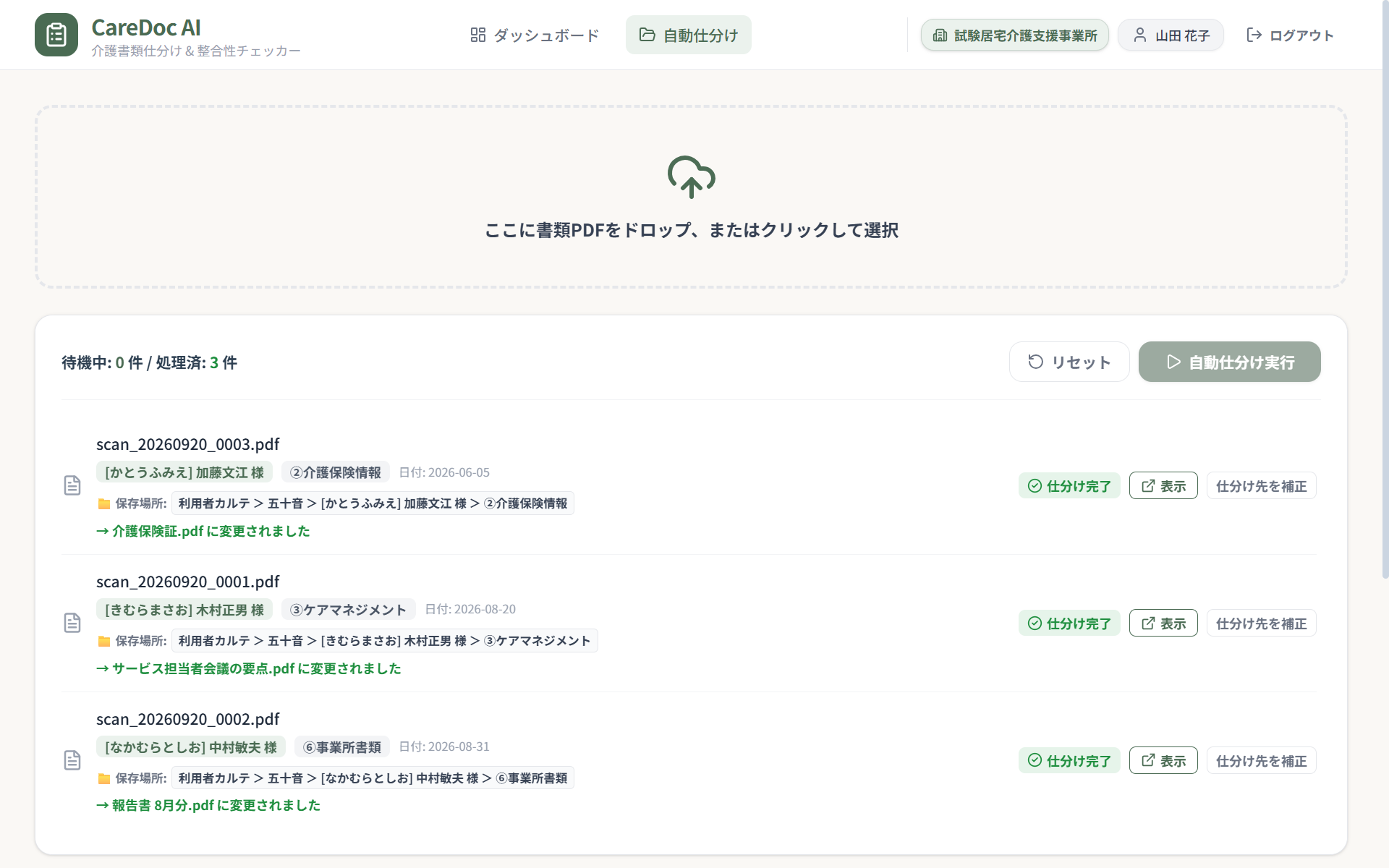Click the 報告書 8月分.pdf rename notice
The image size is (1389, 868).
click(x=208, y=805)
